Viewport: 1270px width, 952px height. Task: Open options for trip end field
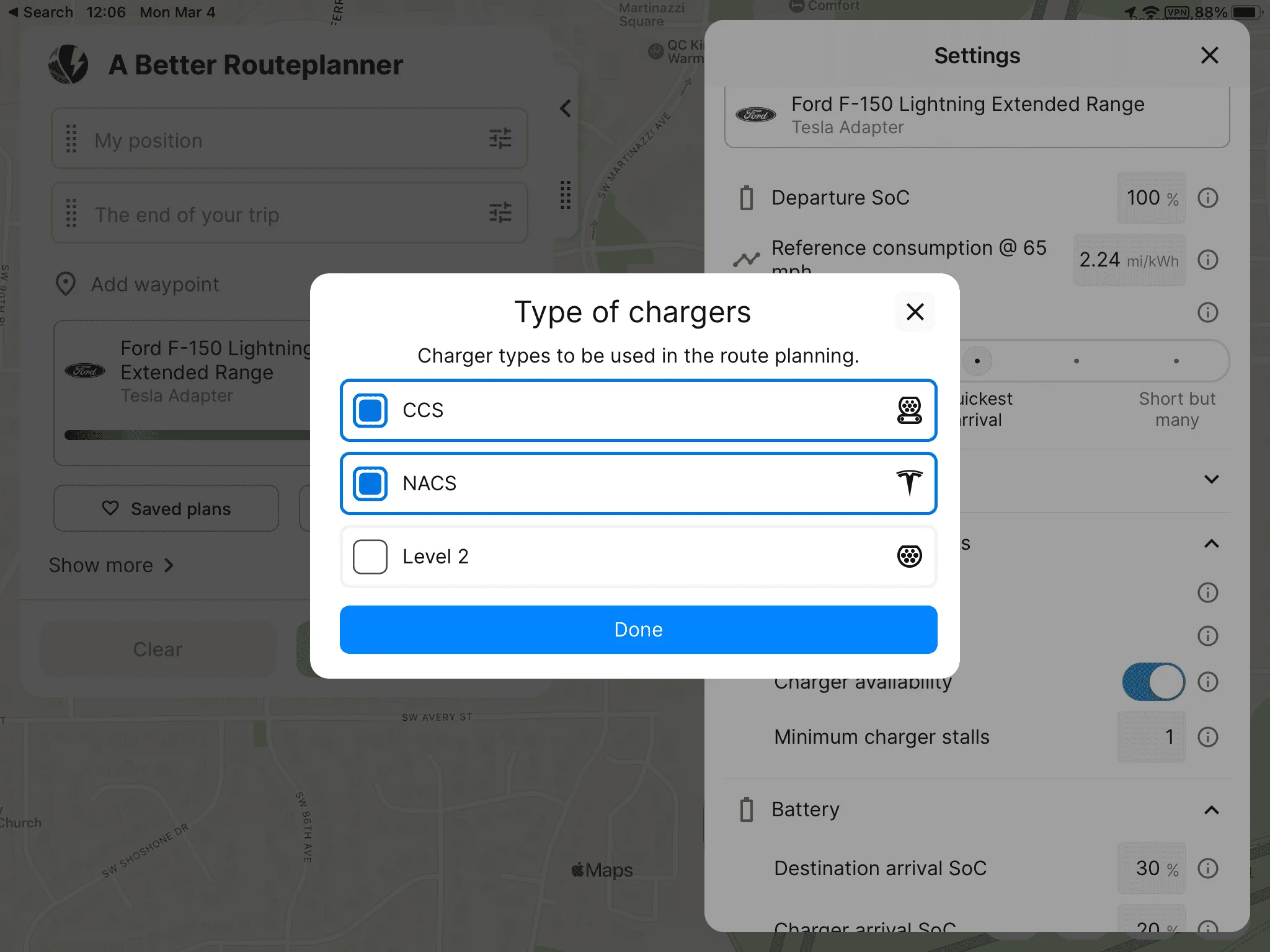tap(500, 213)
